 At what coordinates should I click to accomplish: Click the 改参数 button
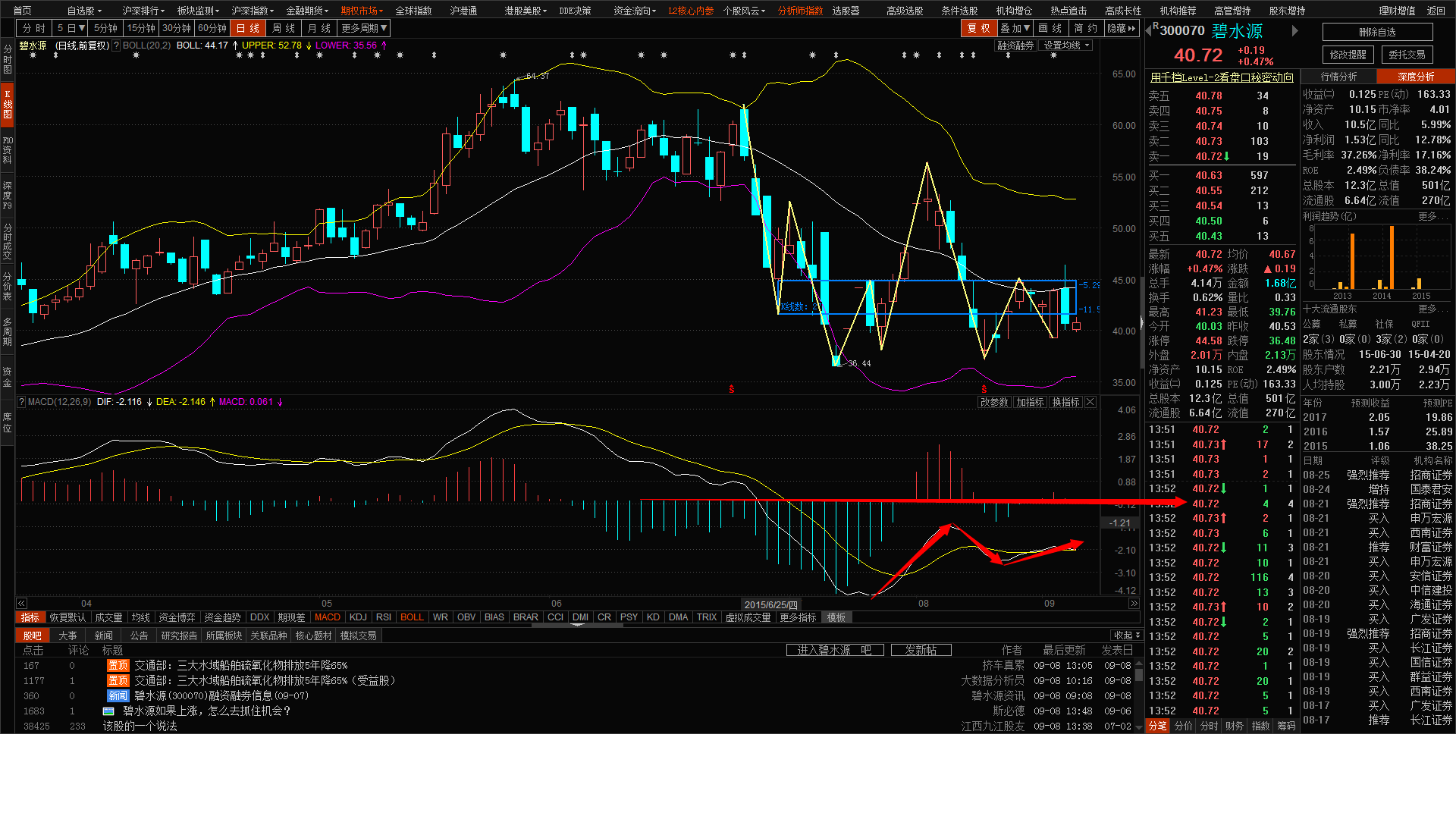994,402
